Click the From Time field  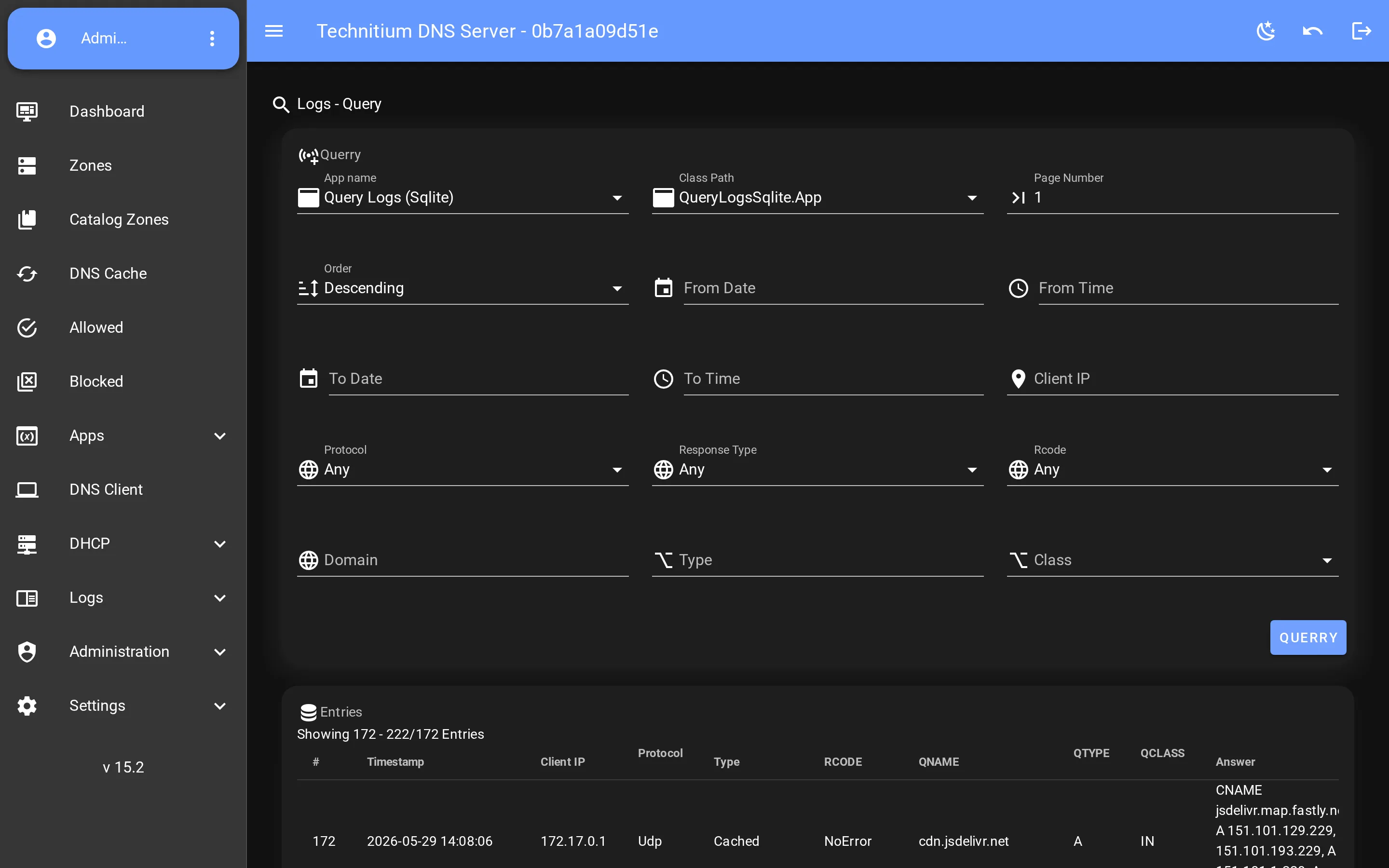1188,288
